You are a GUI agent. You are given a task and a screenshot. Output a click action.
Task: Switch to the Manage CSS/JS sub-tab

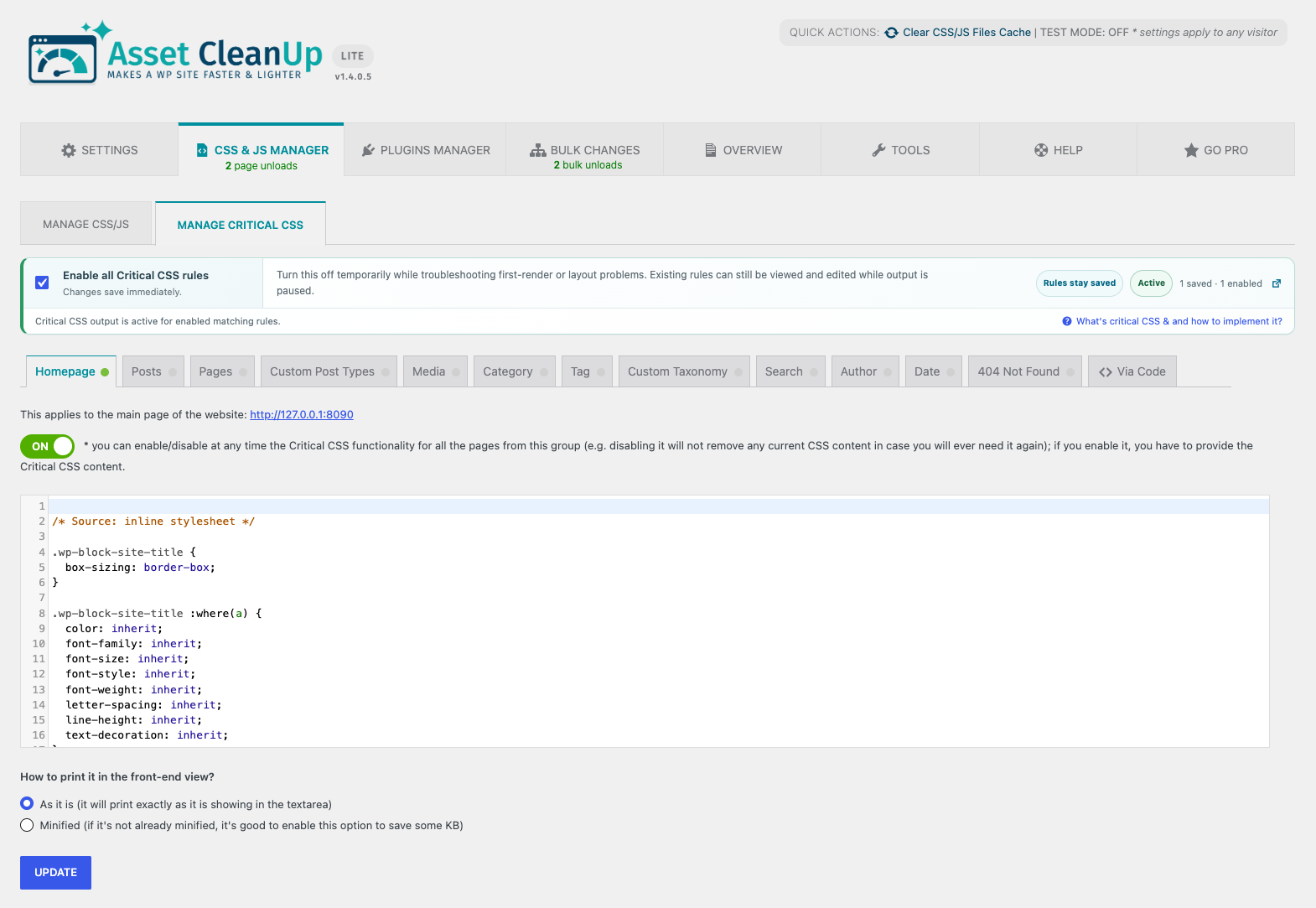[86, 224]
